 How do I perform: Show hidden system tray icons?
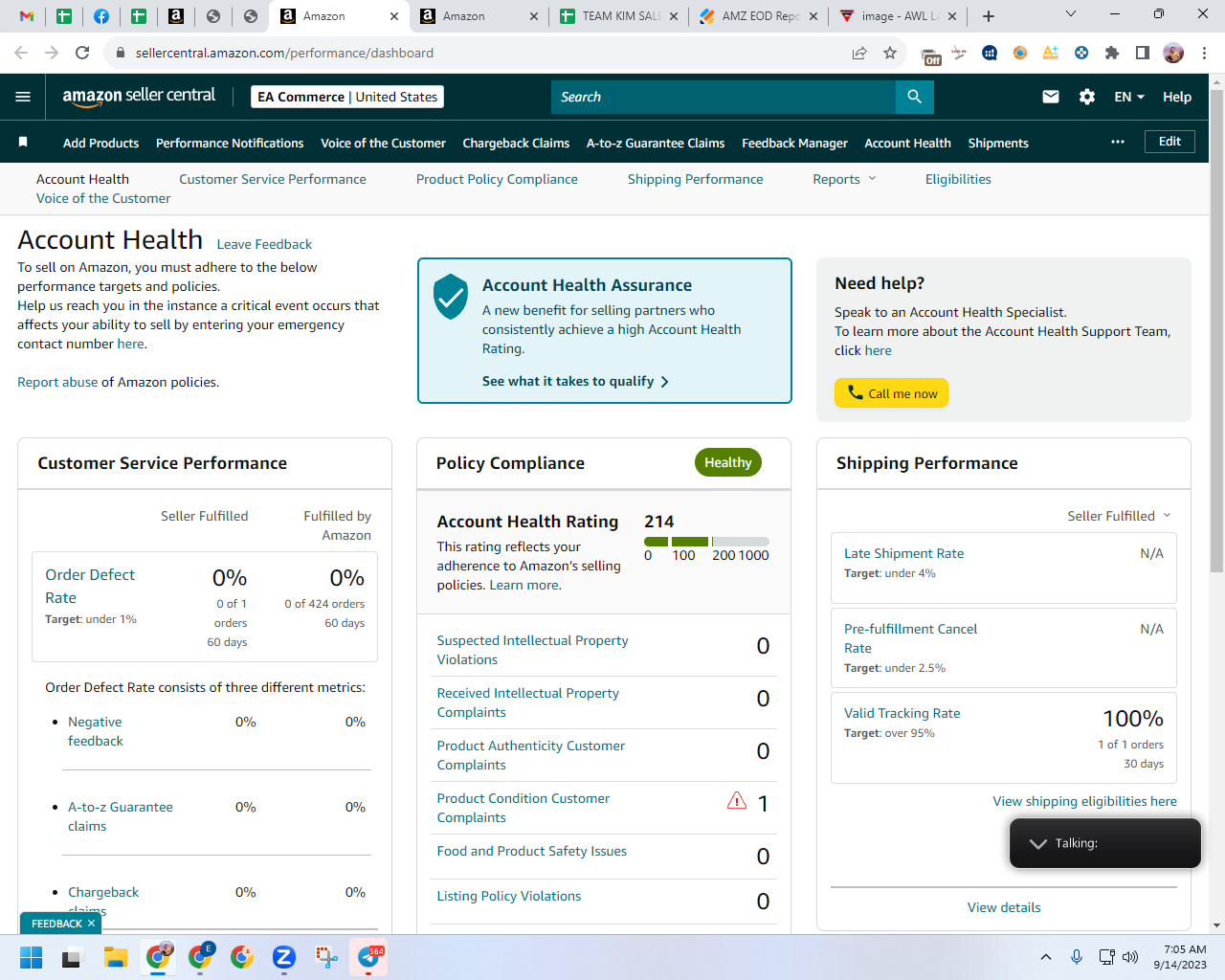coord(1046,957)
